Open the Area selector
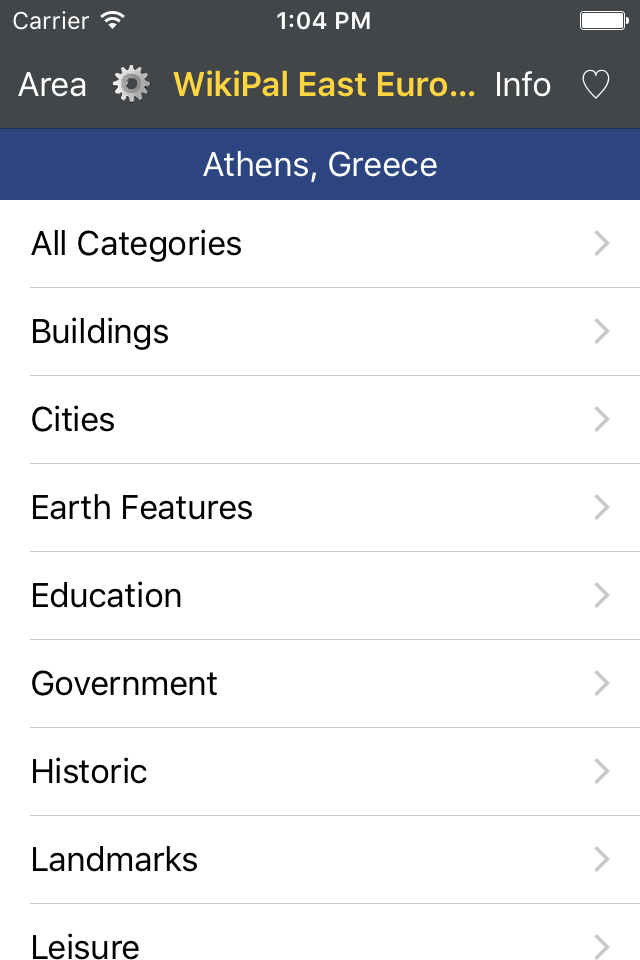Viewport: 640px width, 960px height. tap(52, 84)
